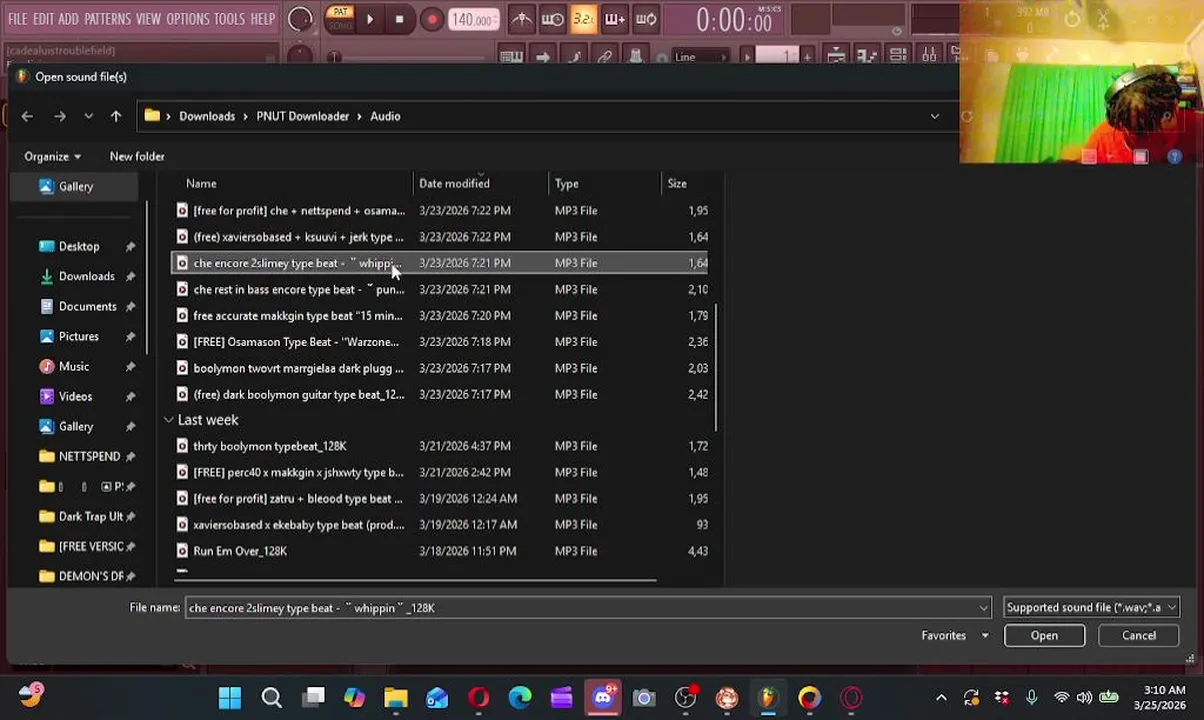Viewport: 1204px width, 720px height.
Task: Click the tempo display showing 140.000
Action: point(472,20)
